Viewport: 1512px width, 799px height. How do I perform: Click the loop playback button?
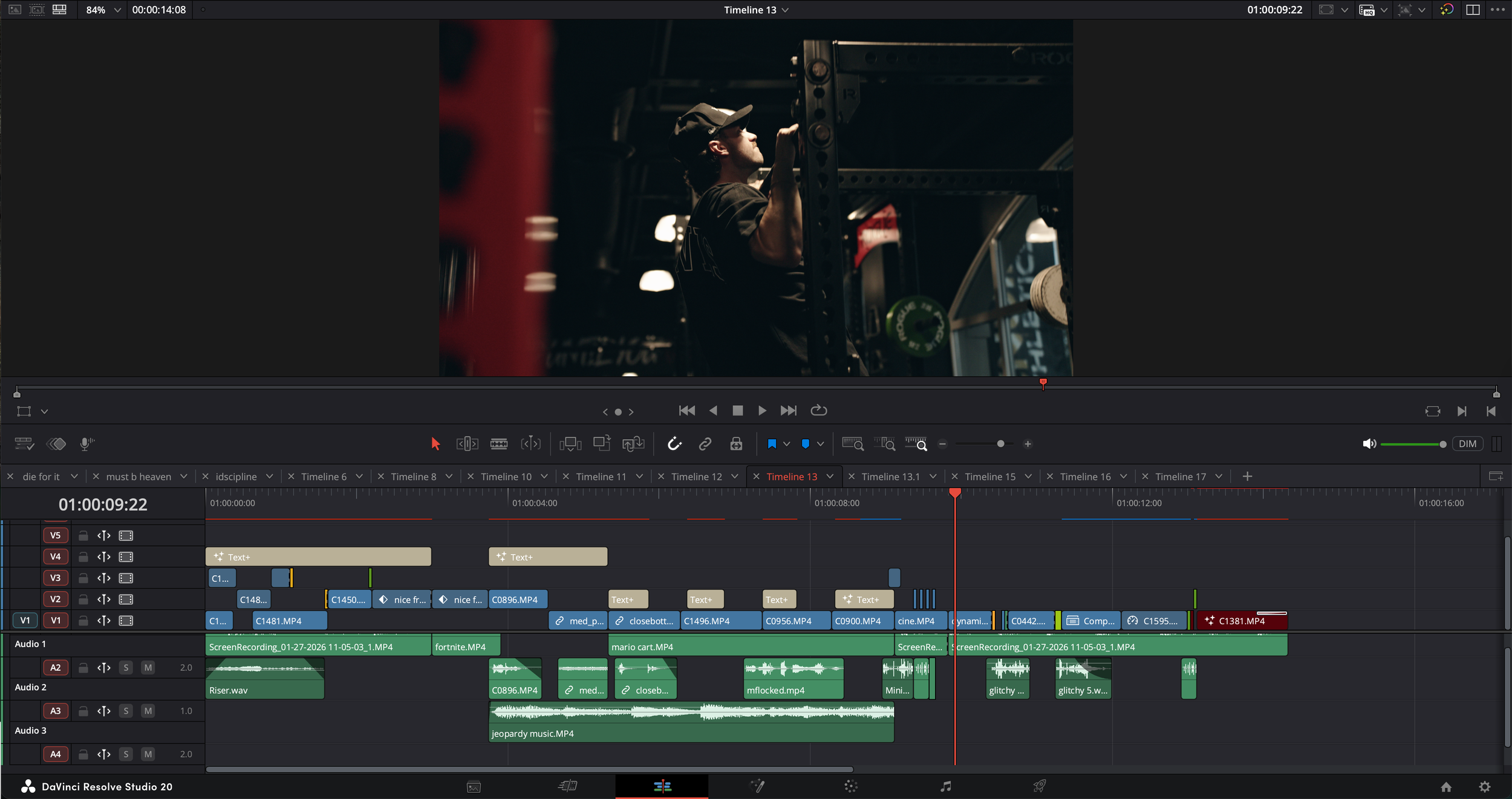click(818, 410)
